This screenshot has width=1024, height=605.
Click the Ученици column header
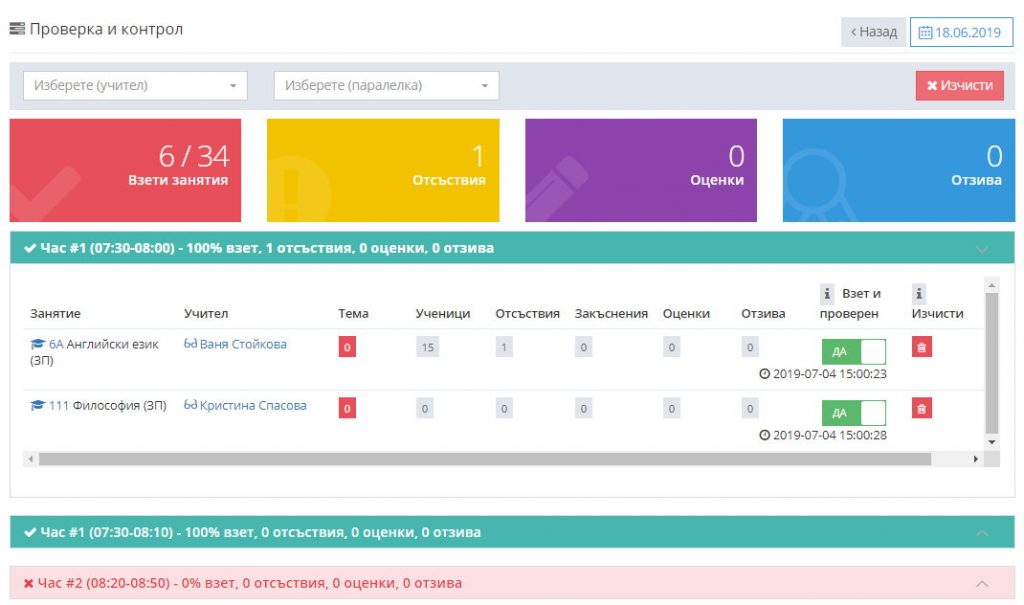point(443,314)
